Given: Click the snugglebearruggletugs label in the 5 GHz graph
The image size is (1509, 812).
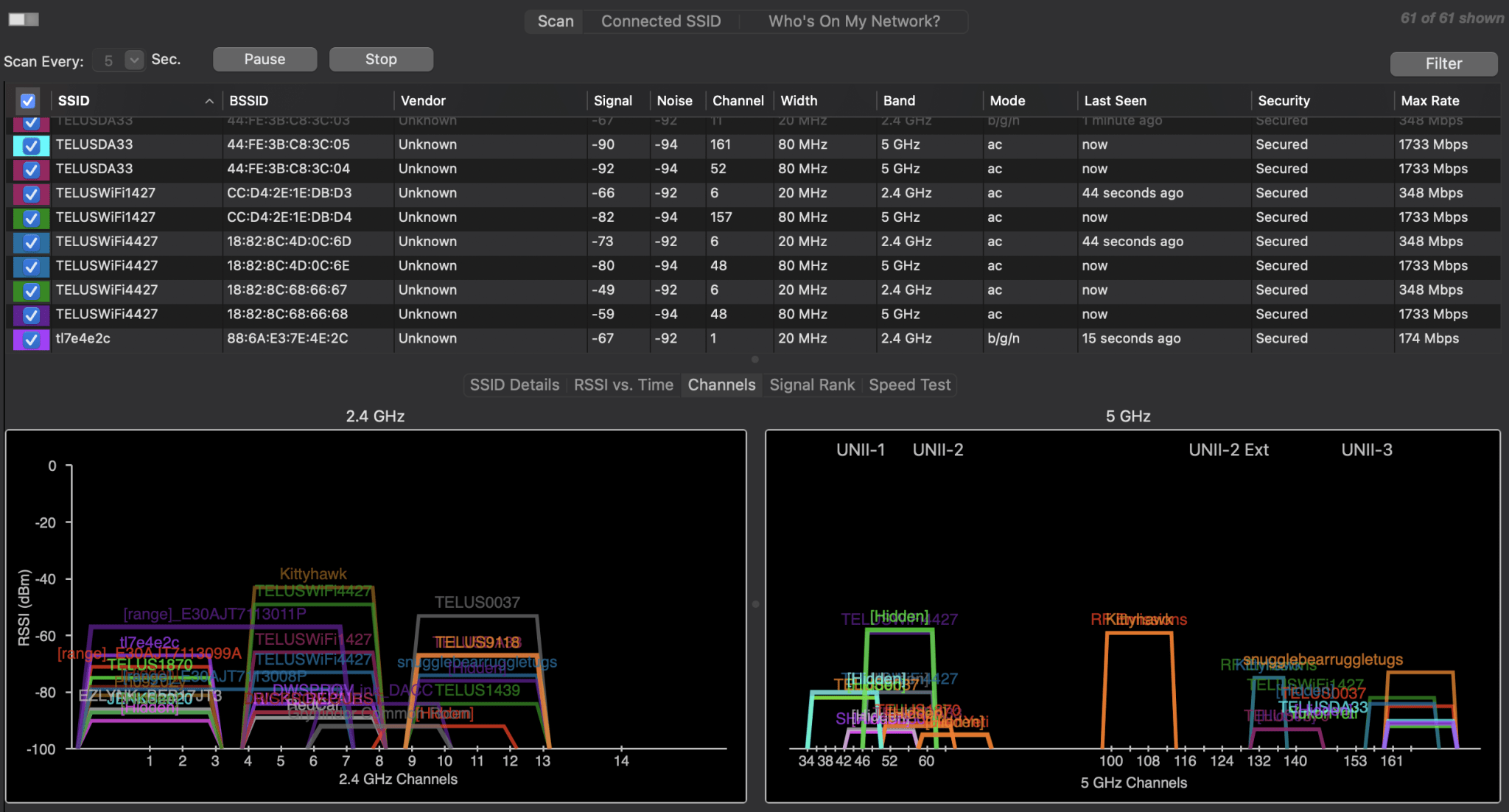Looking at the screenshot, I should click(1323, 659).
